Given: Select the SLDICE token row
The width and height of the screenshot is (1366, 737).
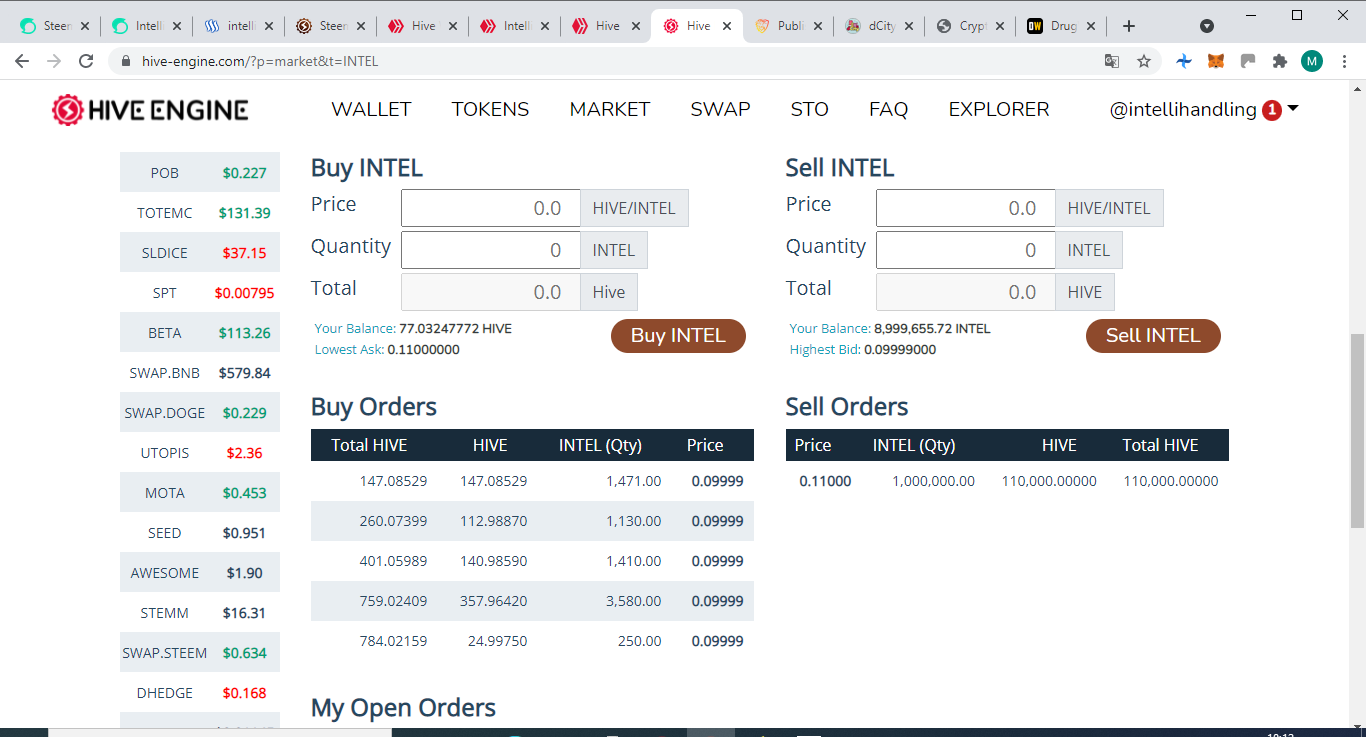Looking at the screenshot, I should tap(200, 252).
